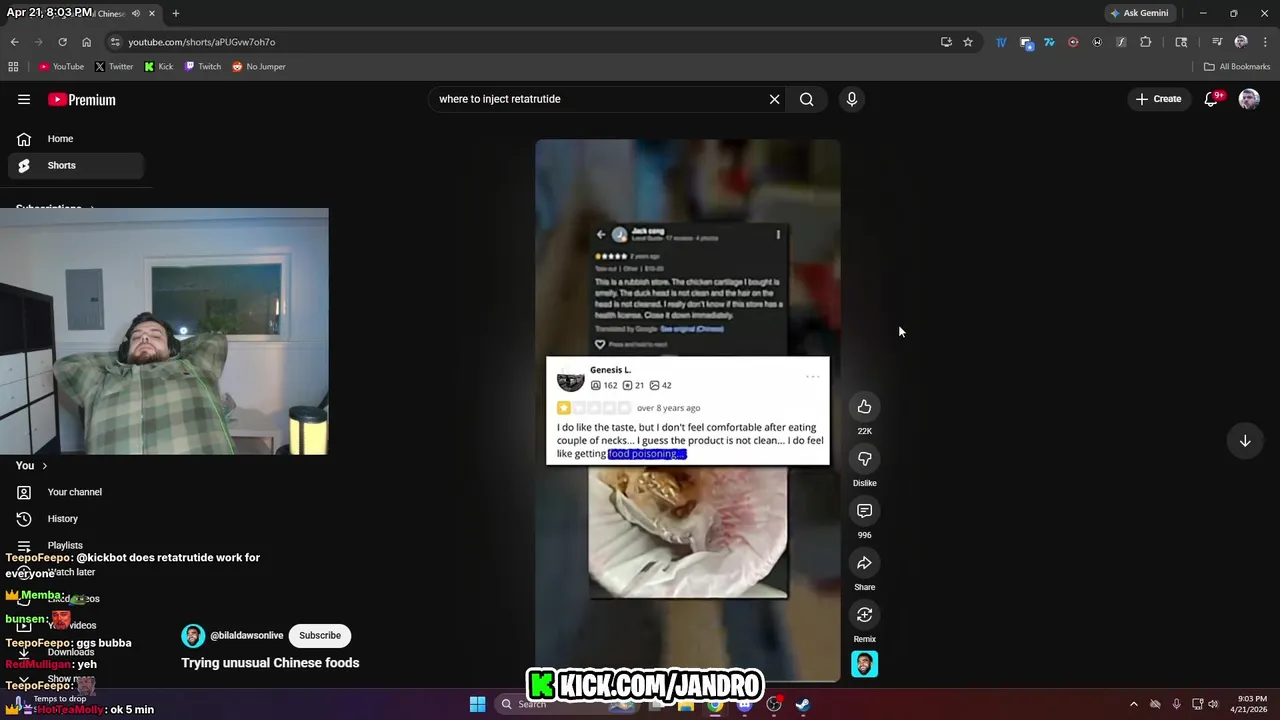Bookmark this page with the star
Screen dimensions: 1280x720
point(968,42)
